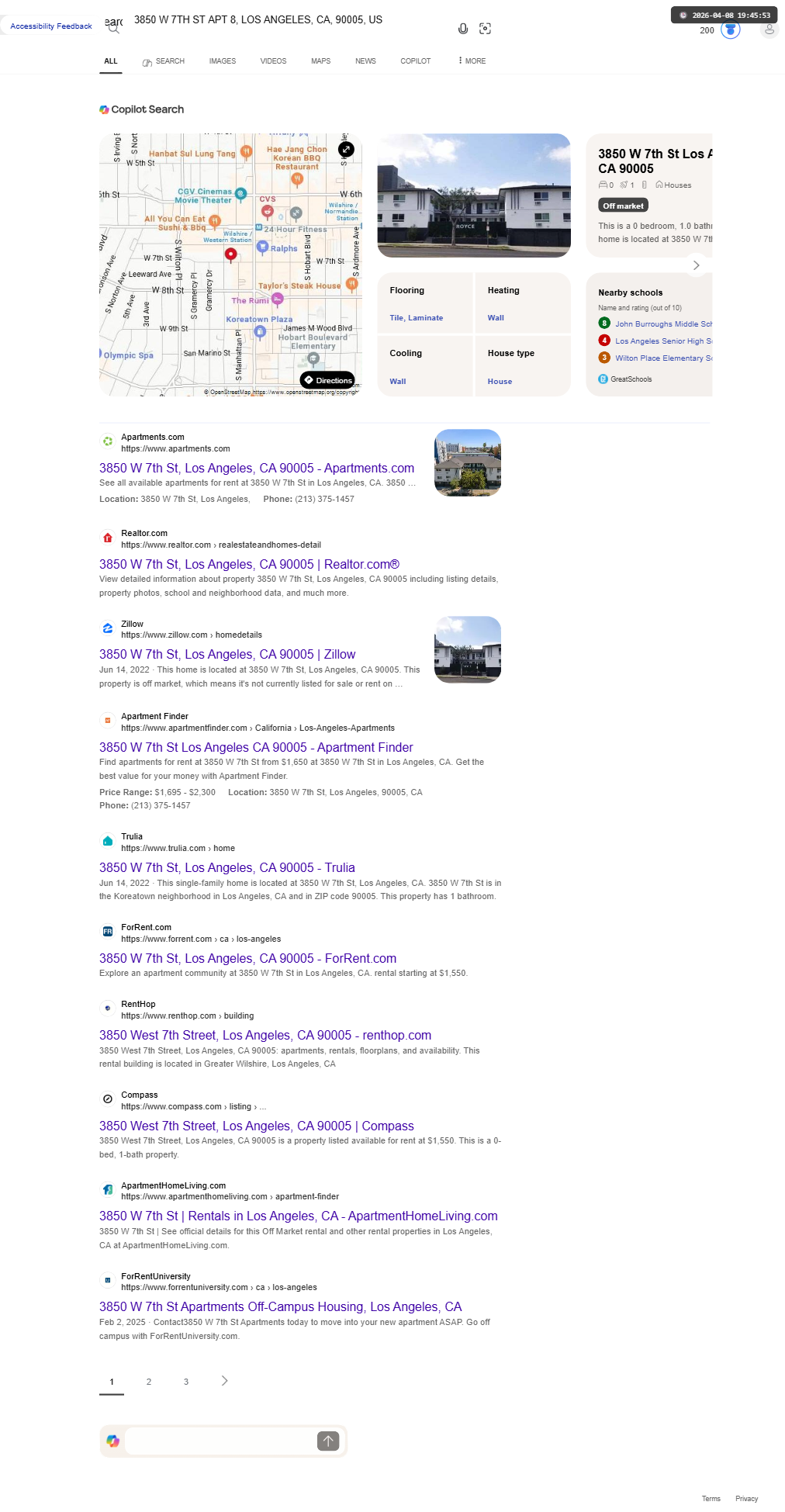Click The Rumi marker on map
Screen dimensions: 785x1512
278,299
